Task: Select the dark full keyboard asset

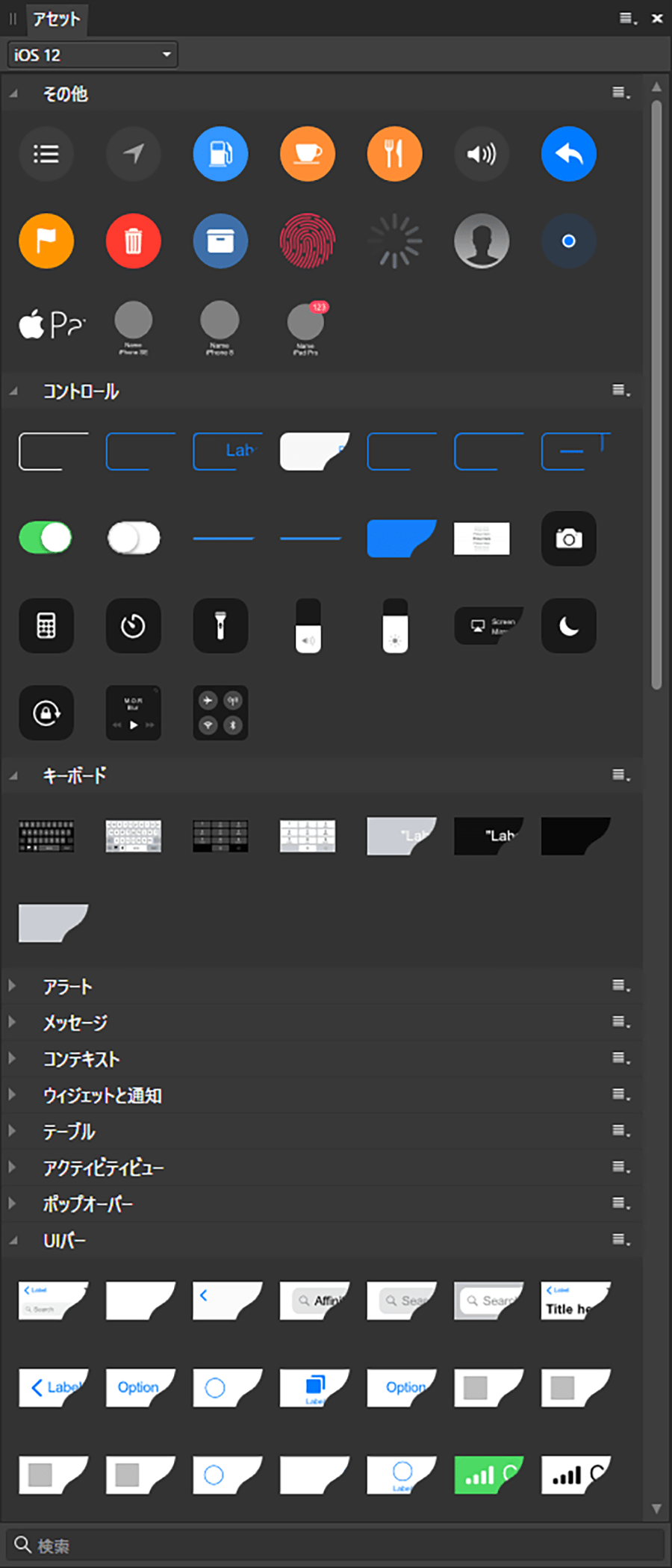Action: click(x=46, y=836)
